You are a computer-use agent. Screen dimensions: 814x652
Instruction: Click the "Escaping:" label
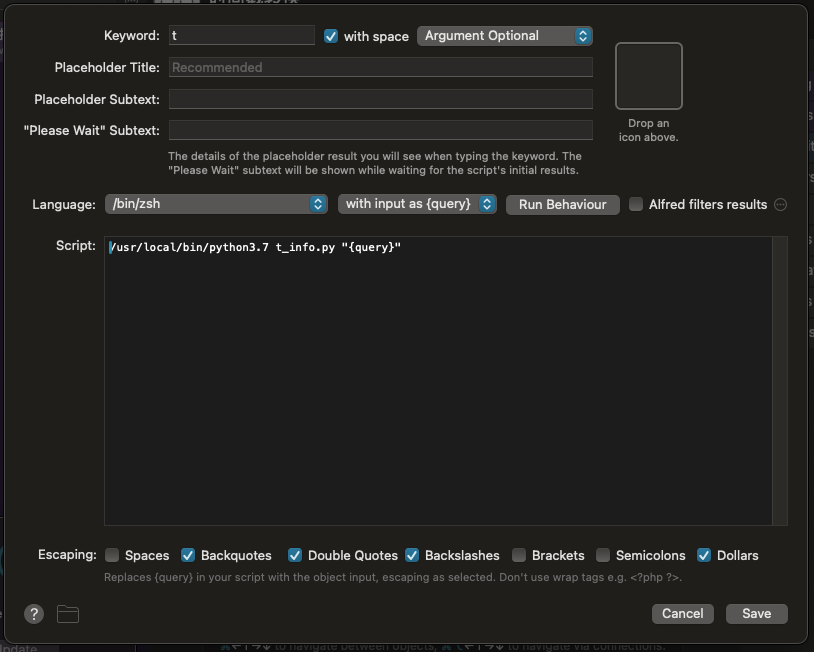point(67,555)
